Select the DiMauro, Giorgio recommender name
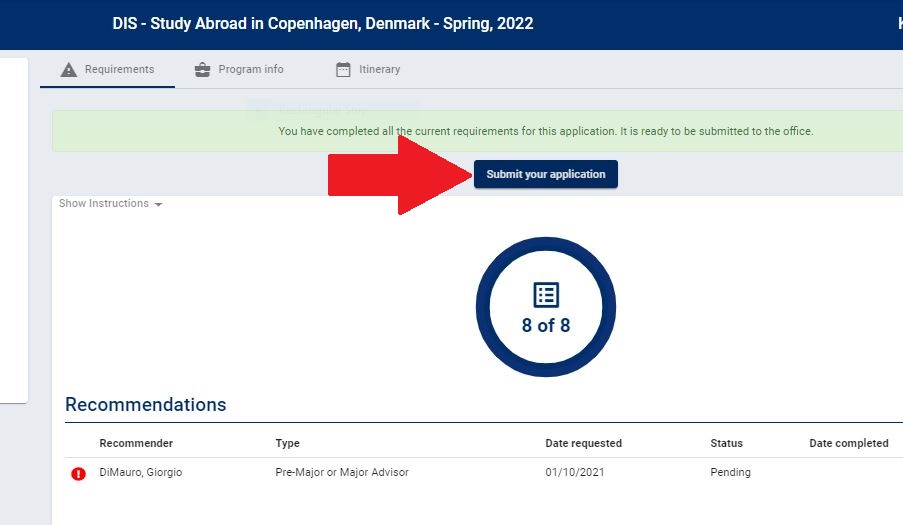 [x=141, y=472]
